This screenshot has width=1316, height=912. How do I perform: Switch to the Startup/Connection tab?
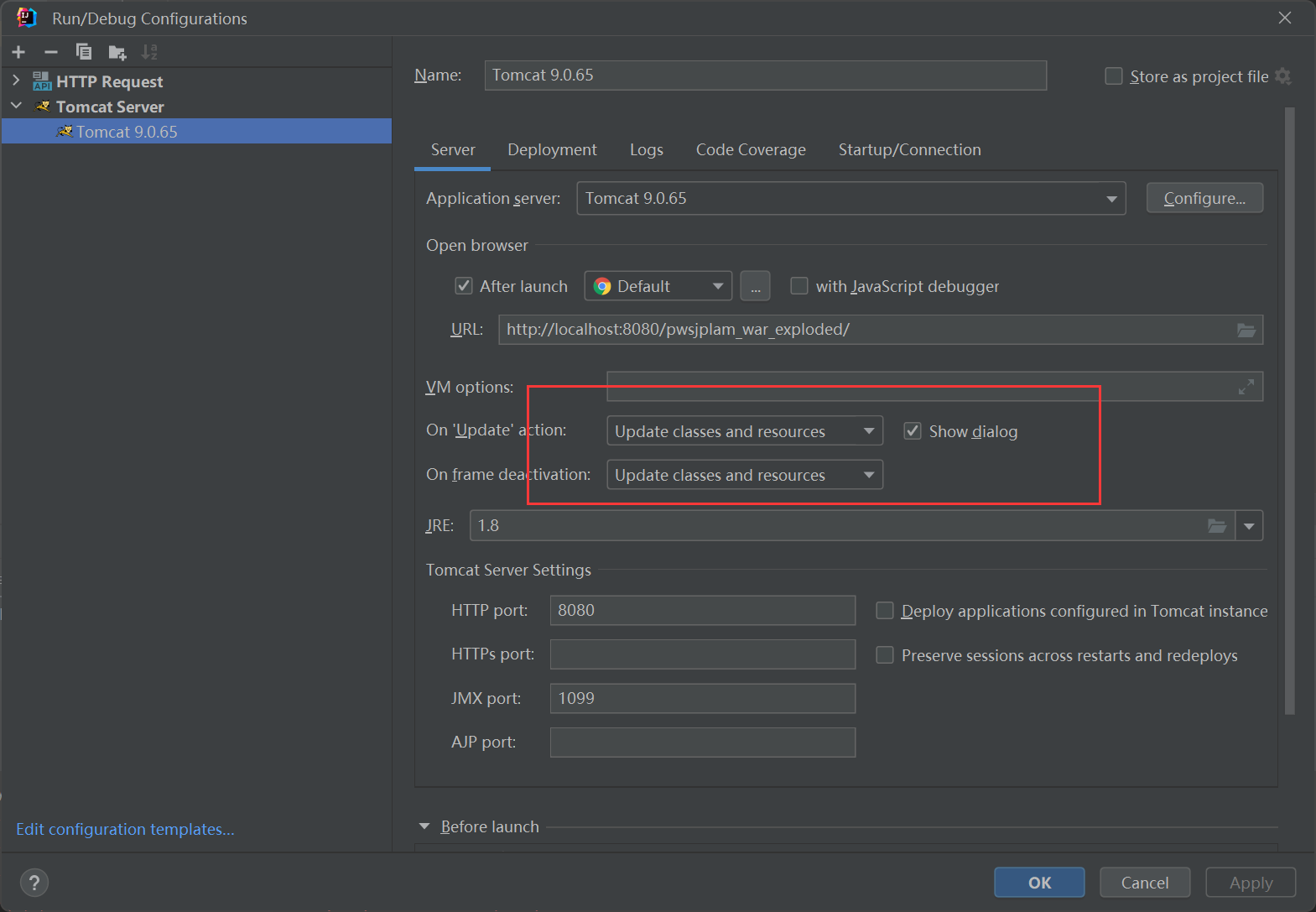tap(909, 150)
